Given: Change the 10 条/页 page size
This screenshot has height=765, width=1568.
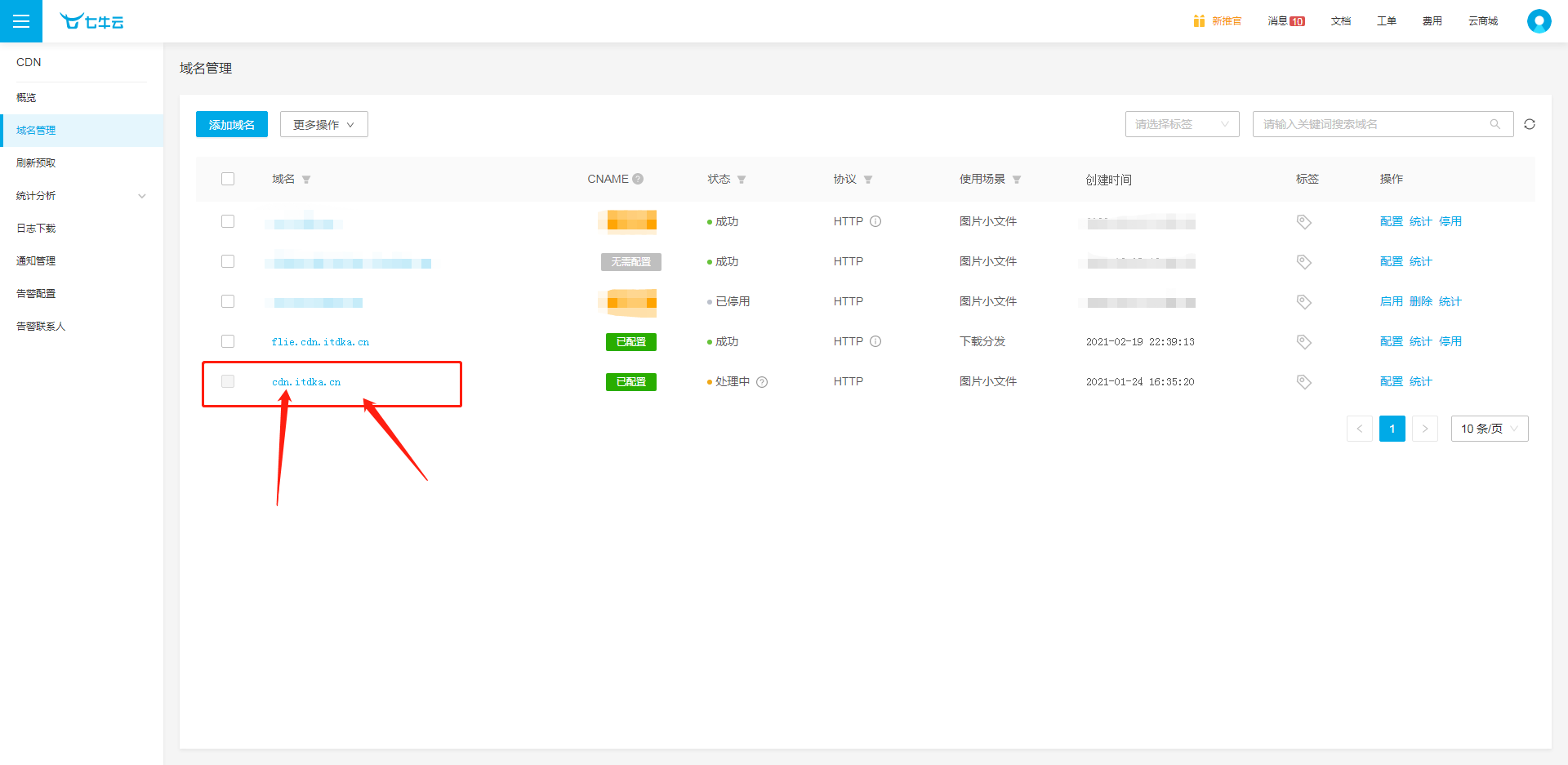Looking at the screenshot, I should [x=1490, y=429].
